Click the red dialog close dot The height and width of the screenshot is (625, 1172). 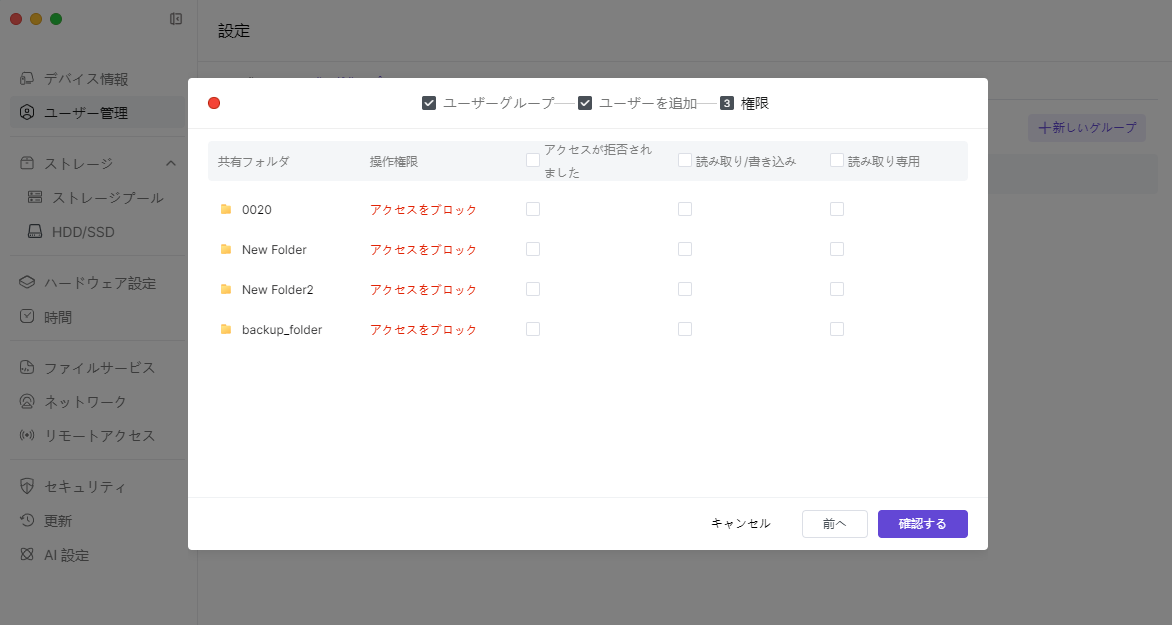pyautogui.click(x=214, y=103)
